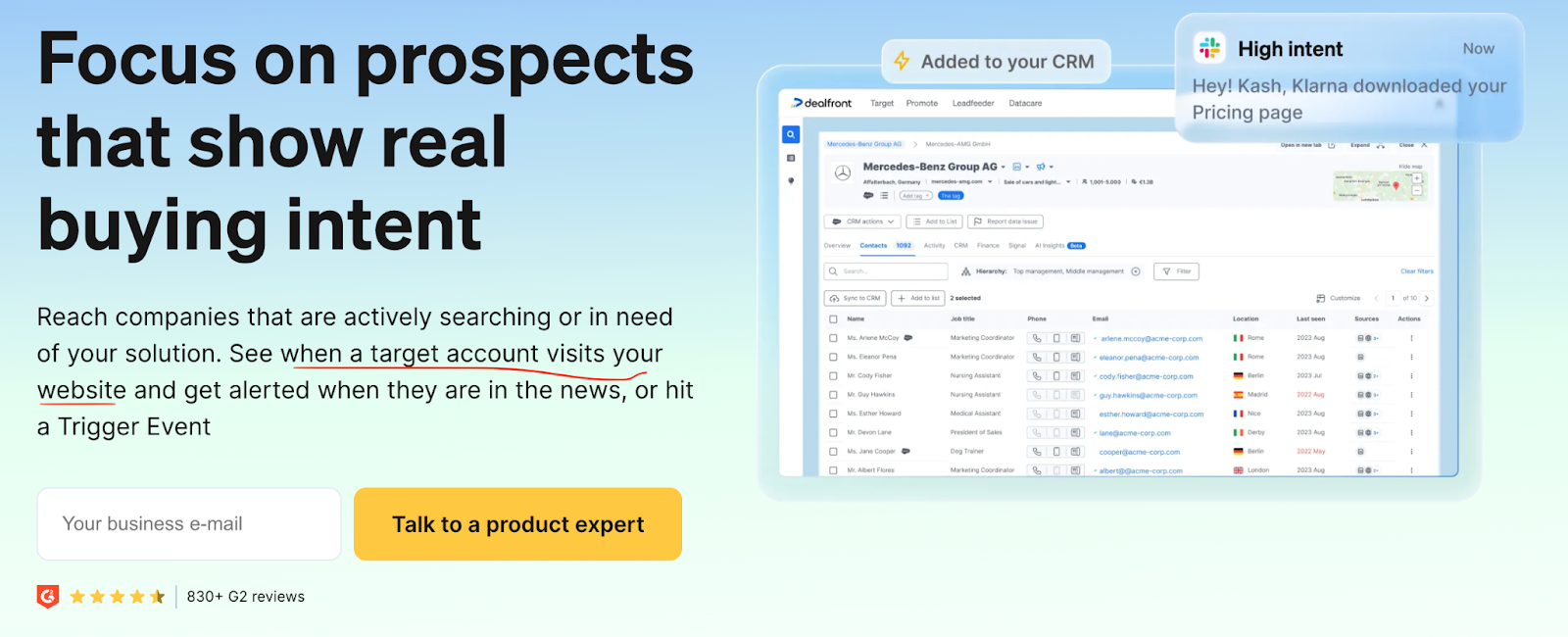This screenshot has width=1568, height=637.
Task: Click the Report data issue button
Action: point(1005,221)
